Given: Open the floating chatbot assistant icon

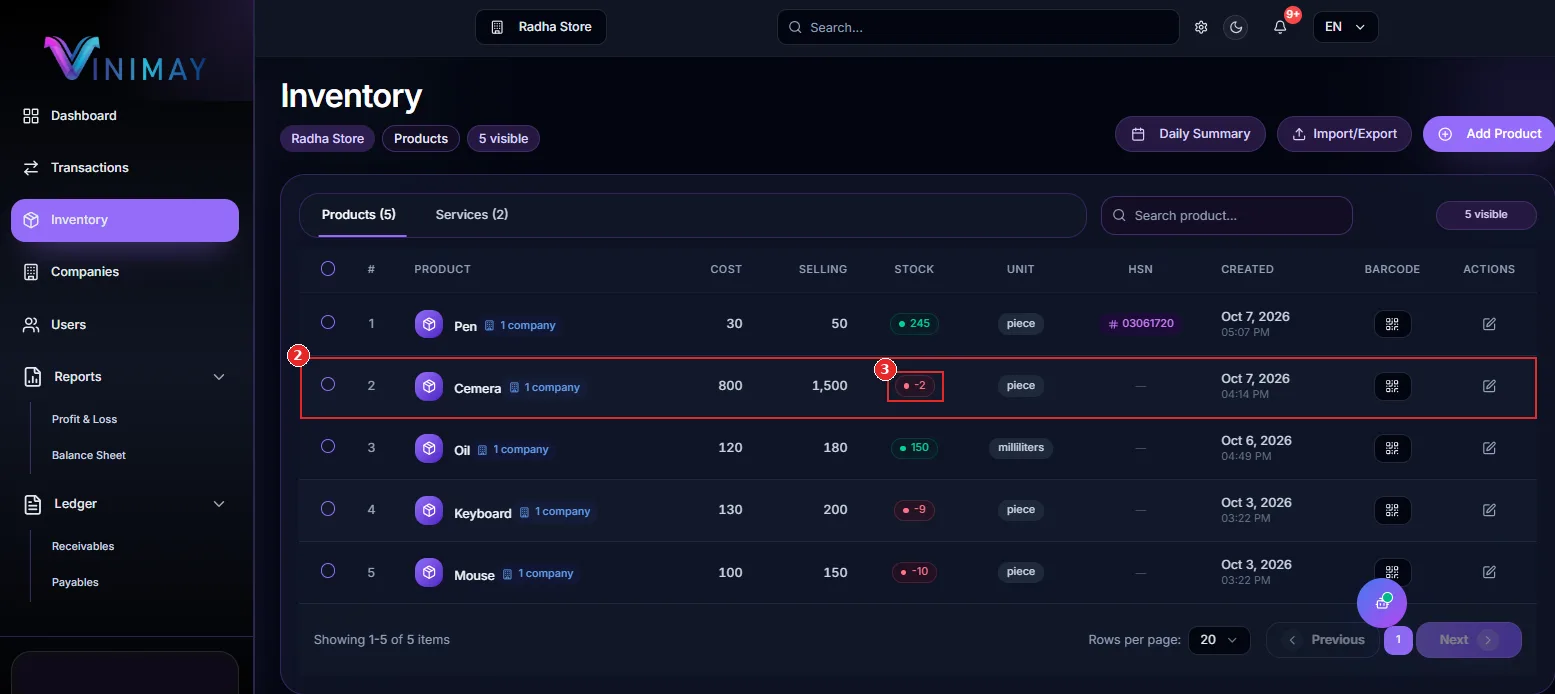Looking at the screenshot, I should pos(1382,603).
